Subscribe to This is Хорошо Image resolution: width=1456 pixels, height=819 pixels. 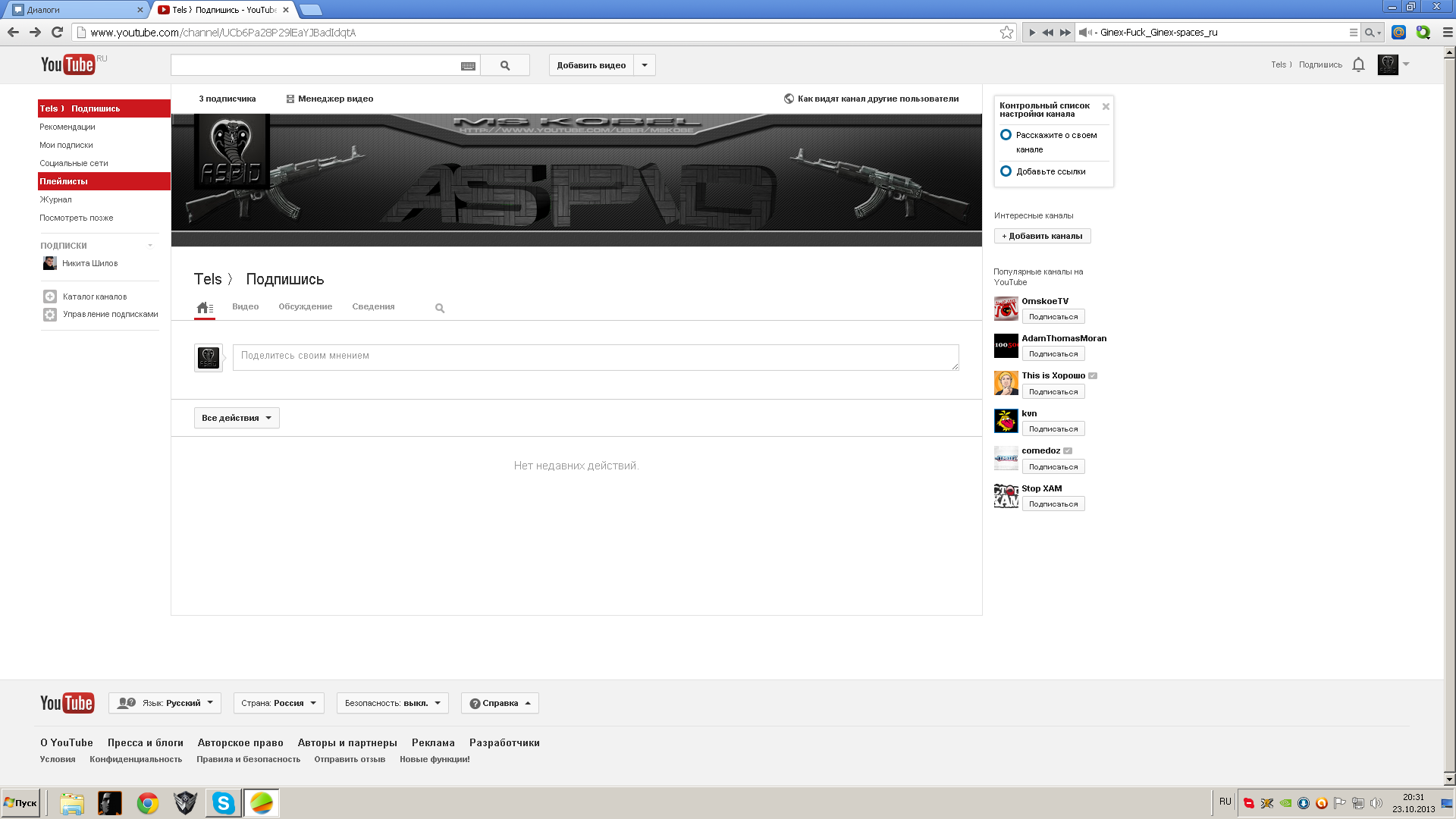(x=1053, y=391)
